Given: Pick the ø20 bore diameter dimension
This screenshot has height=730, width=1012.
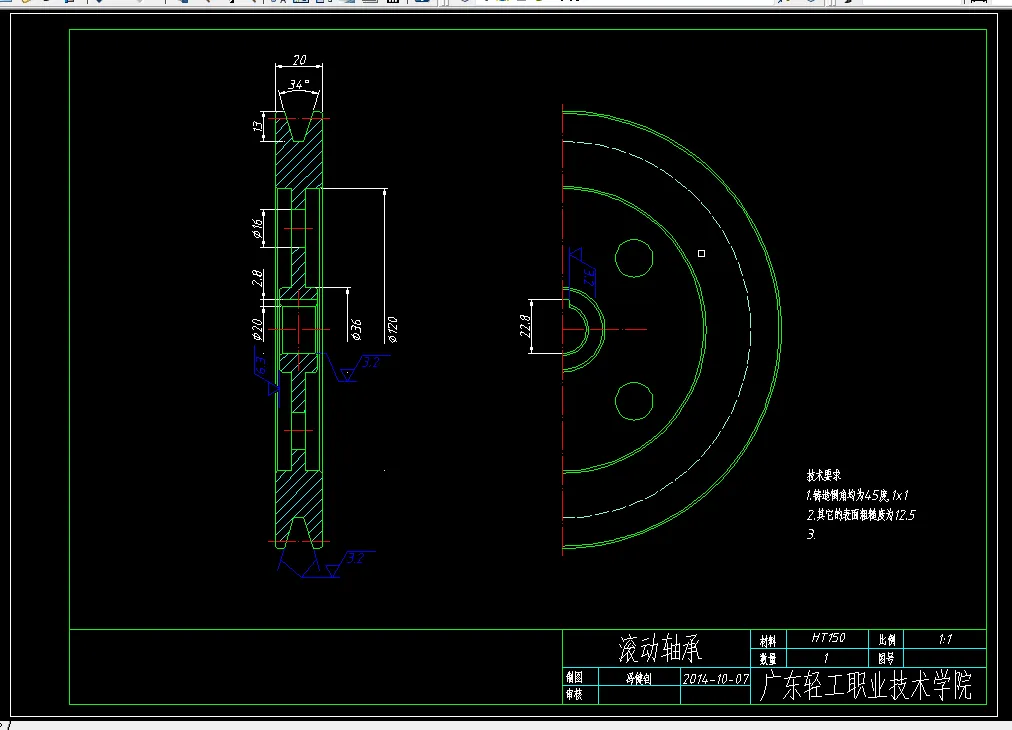Looking at the screenshot, I should point(257,329).
